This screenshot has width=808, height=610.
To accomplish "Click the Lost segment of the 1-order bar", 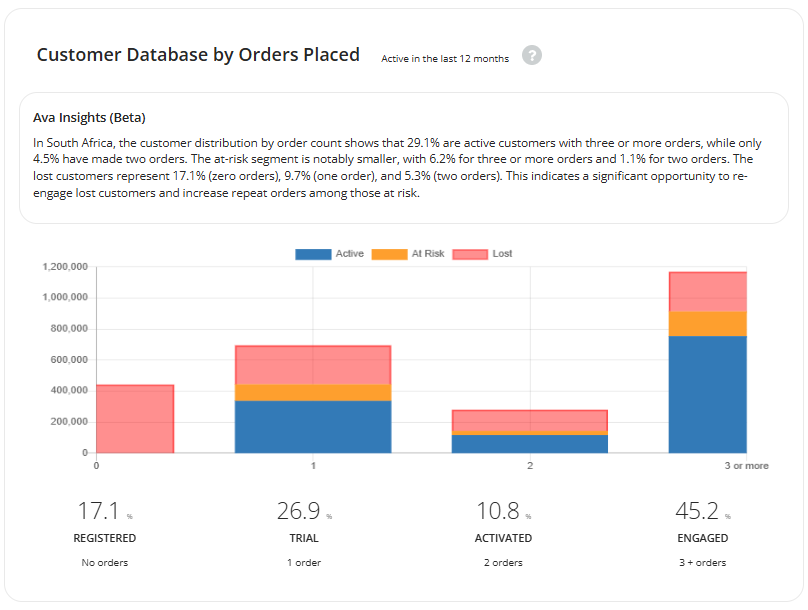I will pos(312,365).
